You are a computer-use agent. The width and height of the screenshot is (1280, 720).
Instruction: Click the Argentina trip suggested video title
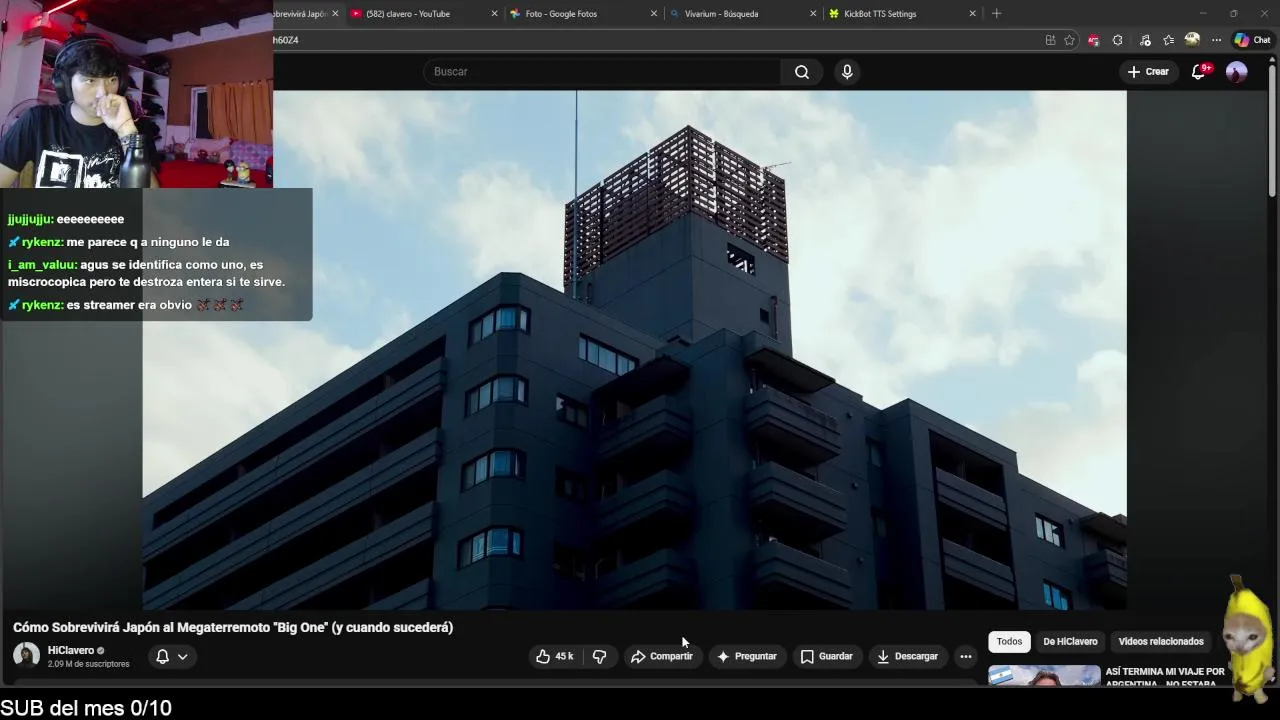1165,677
